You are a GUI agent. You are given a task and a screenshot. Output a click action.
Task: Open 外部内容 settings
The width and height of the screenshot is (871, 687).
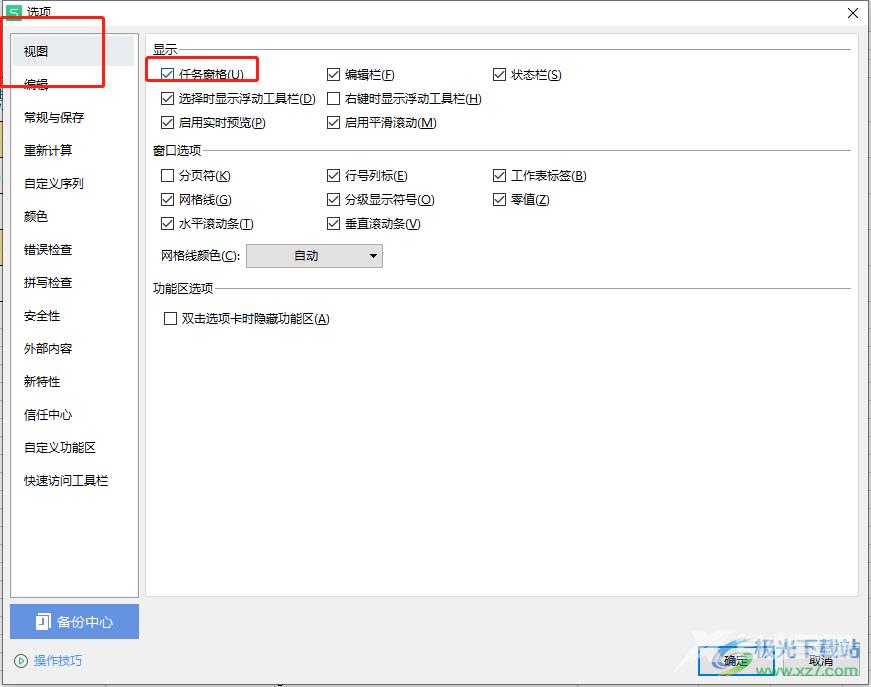[x=73, y=348]
